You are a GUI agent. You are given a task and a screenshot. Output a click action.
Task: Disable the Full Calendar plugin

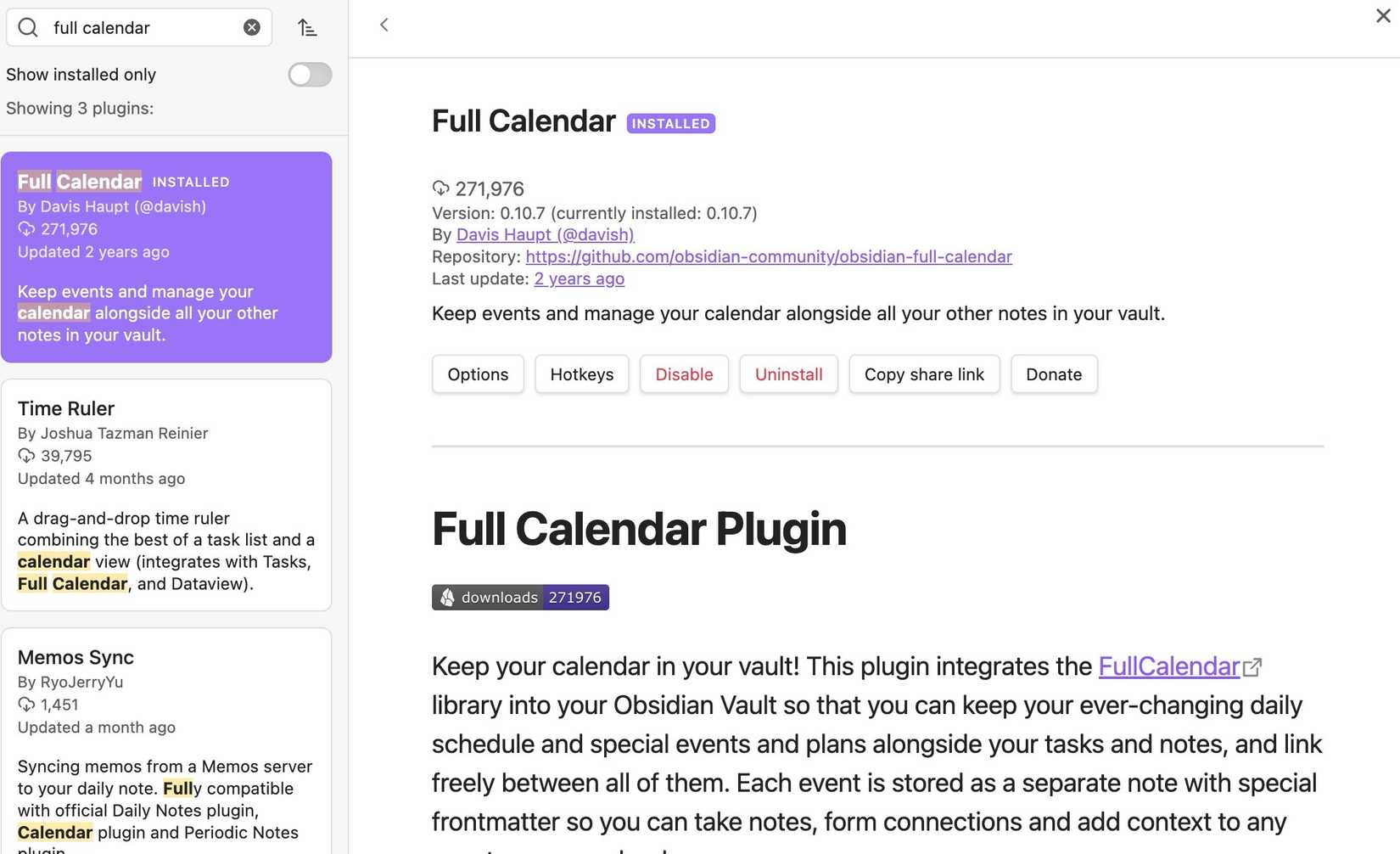(684, 374)
